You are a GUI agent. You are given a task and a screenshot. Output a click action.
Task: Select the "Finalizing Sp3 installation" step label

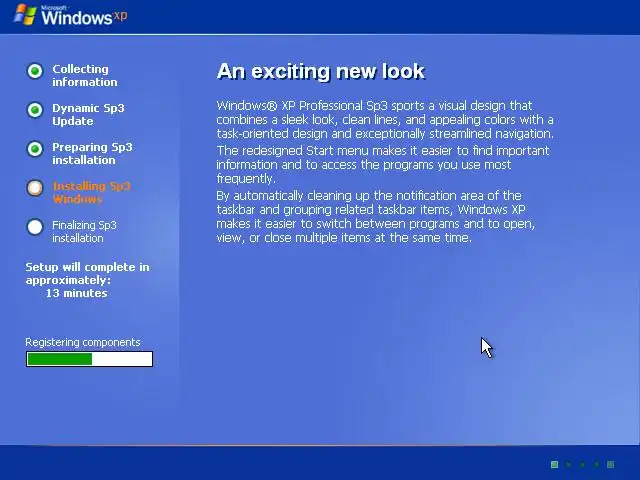[84, 231]
